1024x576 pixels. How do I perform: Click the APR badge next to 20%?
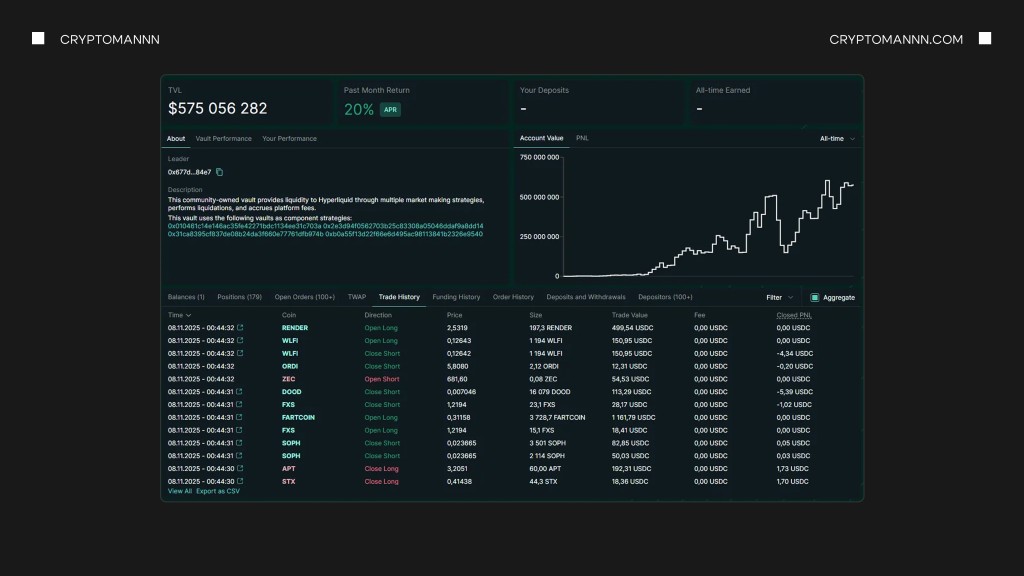[389, 109]
